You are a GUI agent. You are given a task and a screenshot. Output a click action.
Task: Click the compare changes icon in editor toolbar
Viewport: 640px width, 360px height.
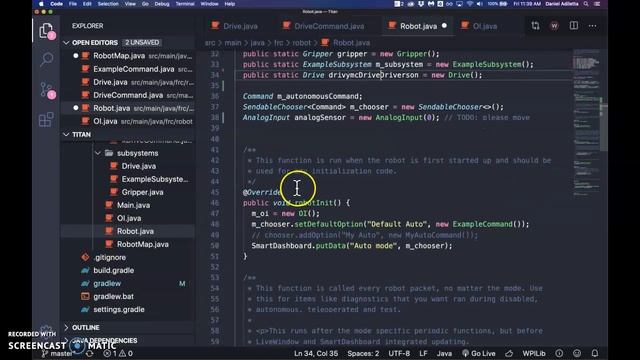[535, 26]
